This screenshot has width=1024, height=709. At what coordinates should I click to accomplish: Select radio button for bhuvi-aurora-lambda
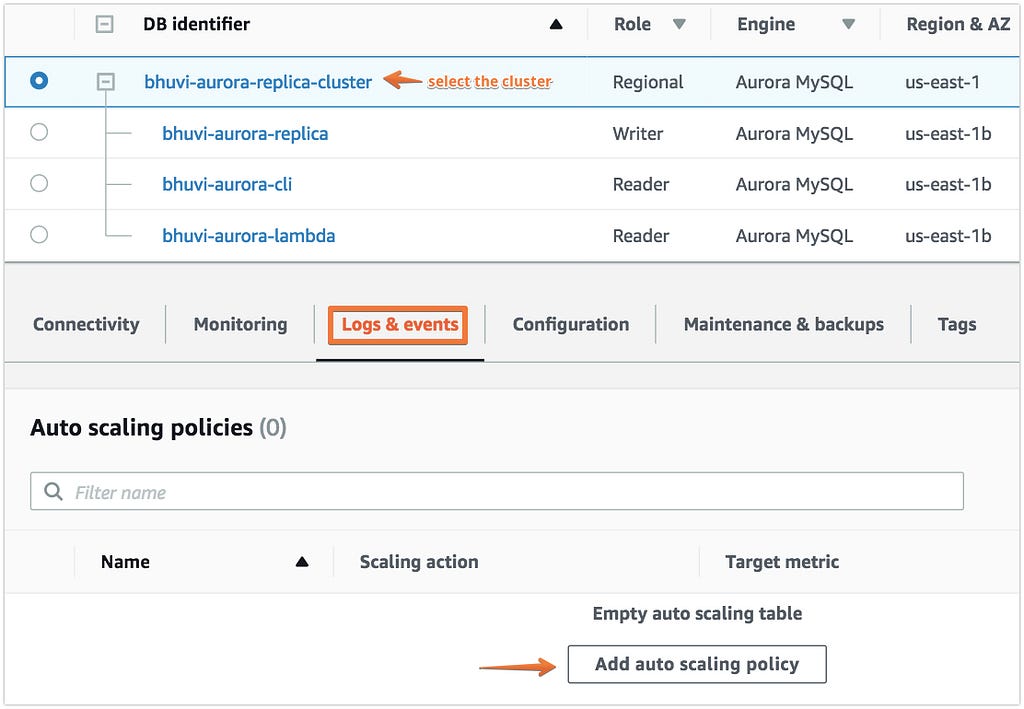point(39,234)
